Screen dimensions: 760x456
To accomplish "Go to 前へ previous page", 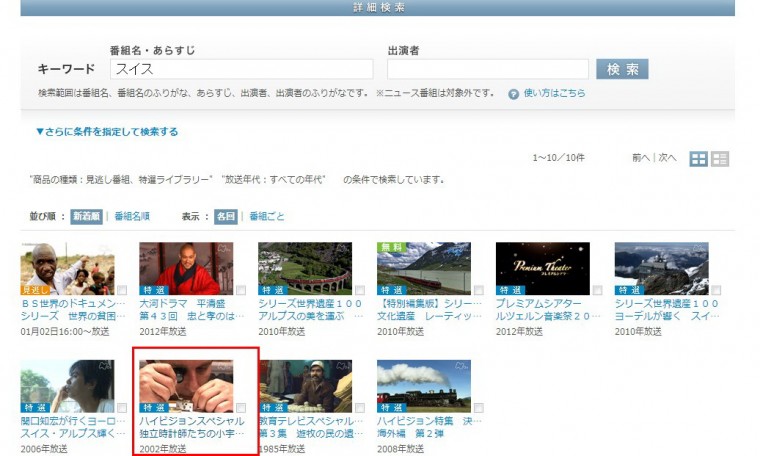I will (641, 158).
